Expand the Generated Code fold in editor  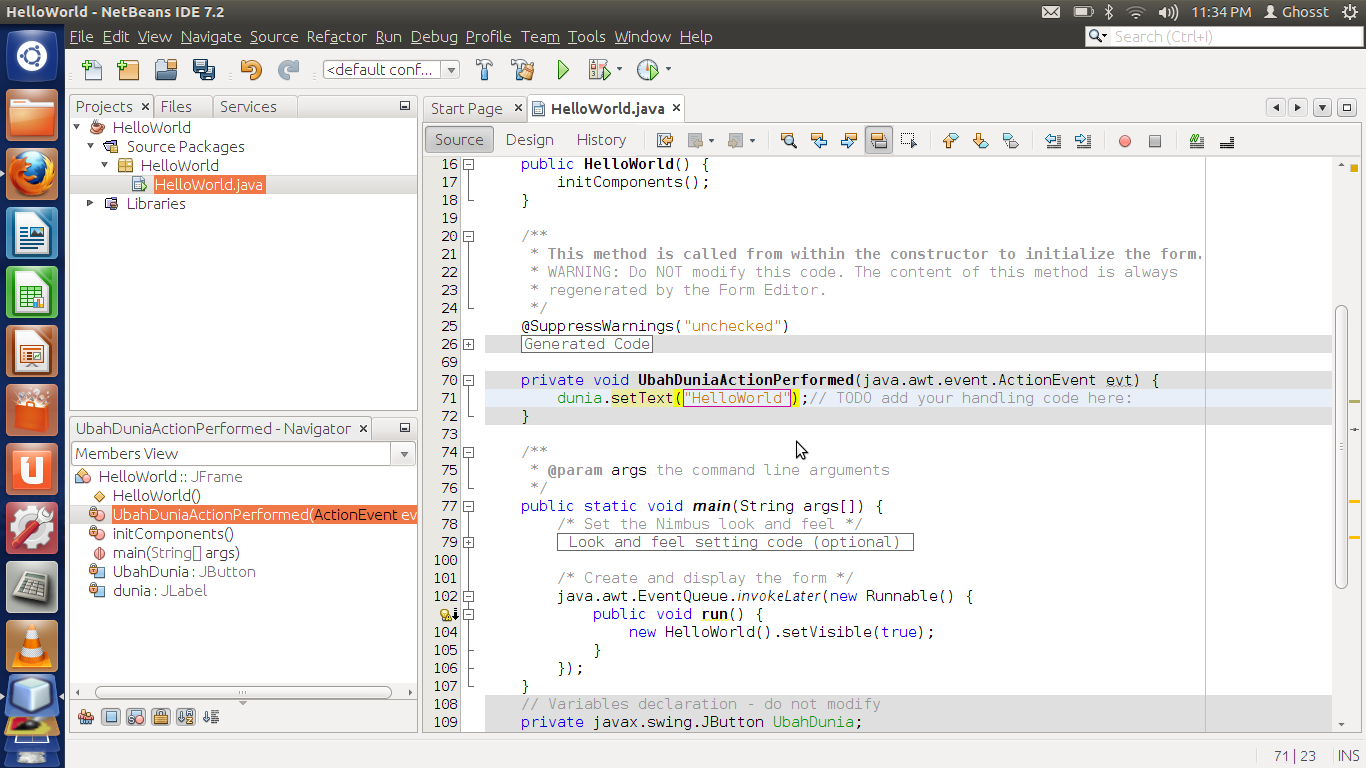pyautogui.click(x=469, y=343)
